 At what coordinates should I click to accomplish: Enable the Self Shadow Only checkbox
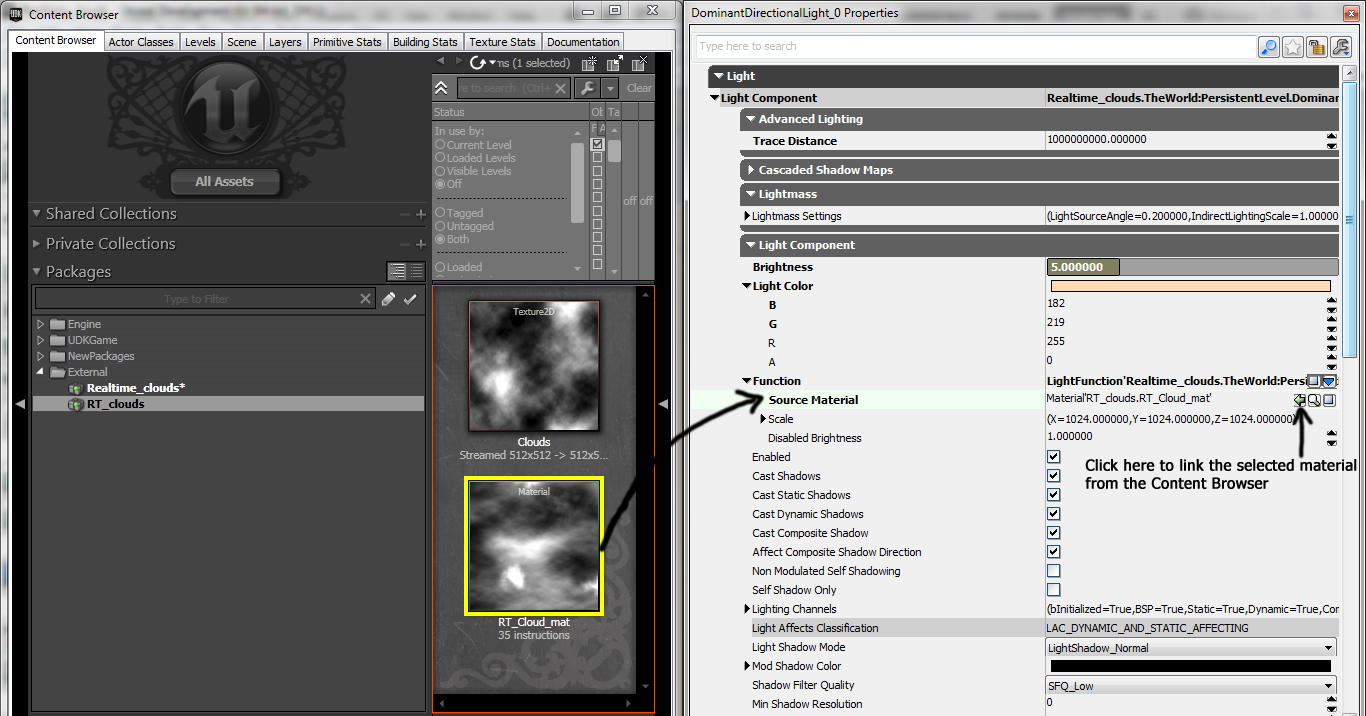1053,589
